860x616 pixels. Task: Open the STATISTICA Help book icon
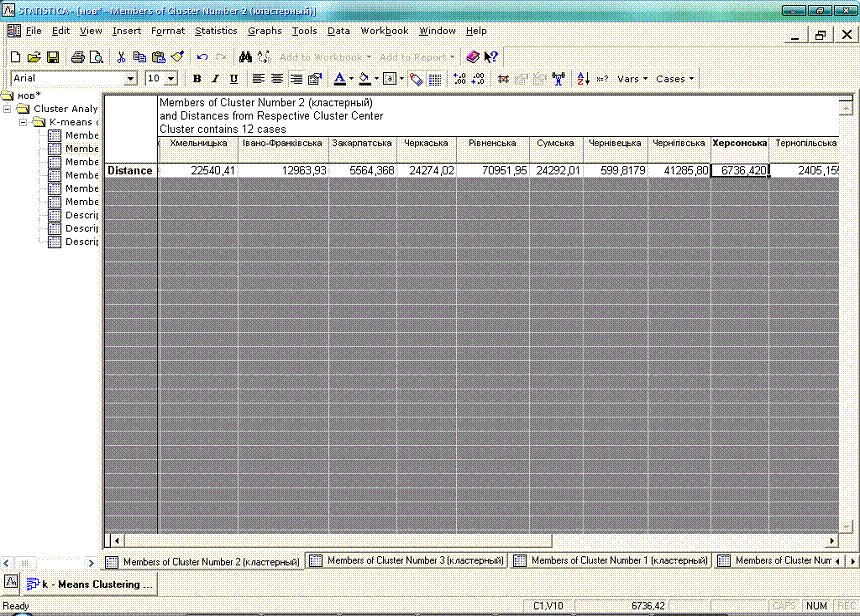click(x=473, y=57)
